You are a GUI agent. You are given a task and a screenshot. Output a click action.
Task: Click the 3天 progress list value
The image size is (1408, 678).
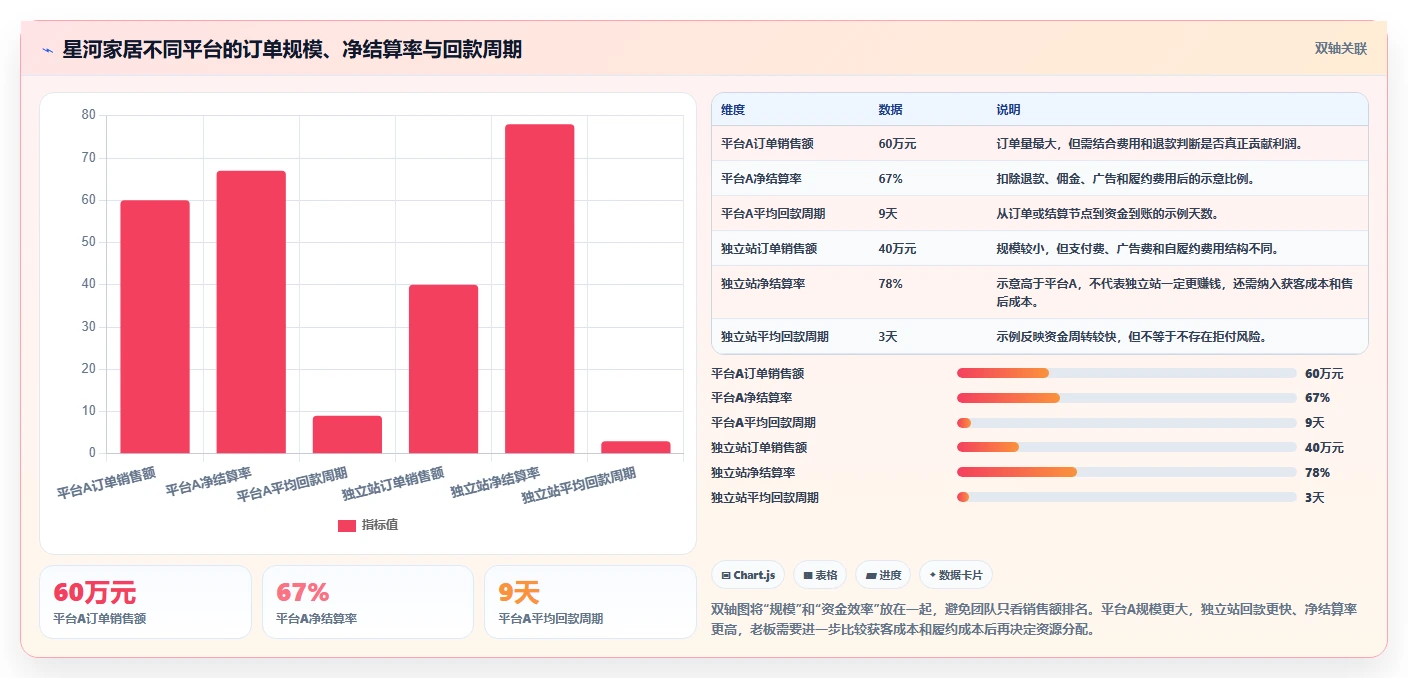[x=1314, y=497]
